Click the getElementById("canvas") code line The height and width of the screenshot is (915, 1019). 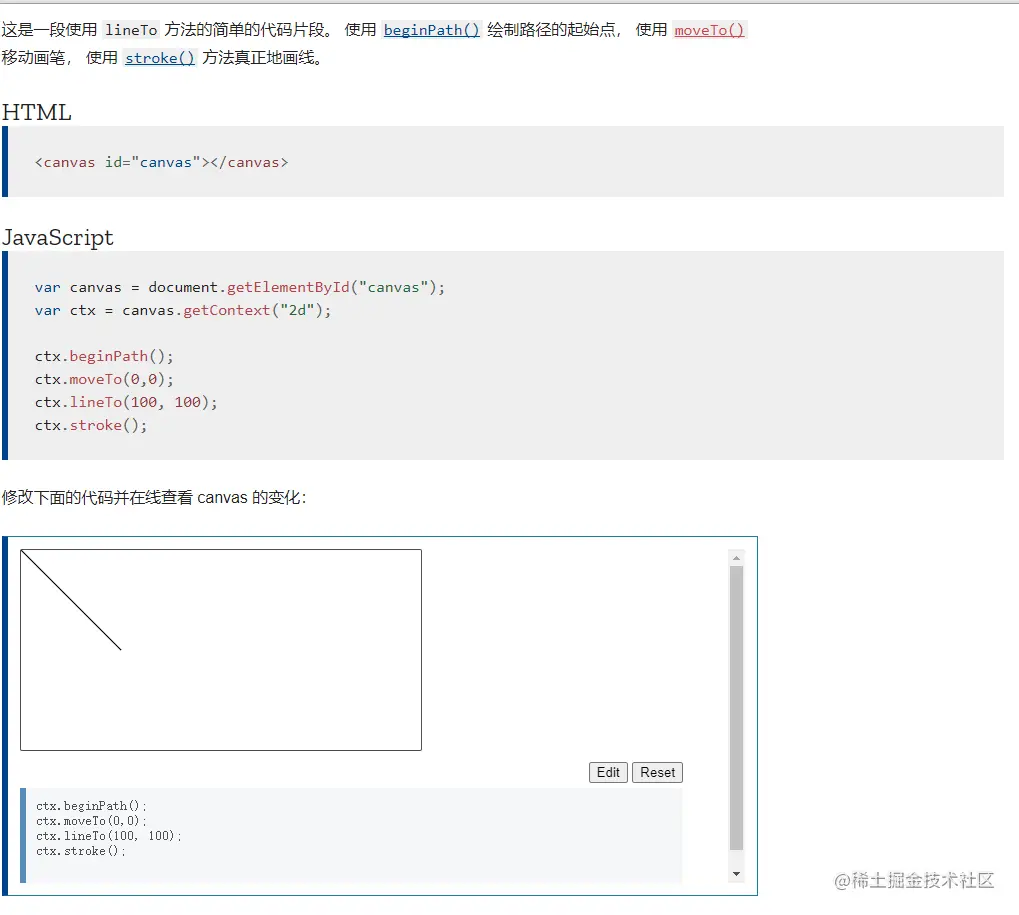coord(240,287)
